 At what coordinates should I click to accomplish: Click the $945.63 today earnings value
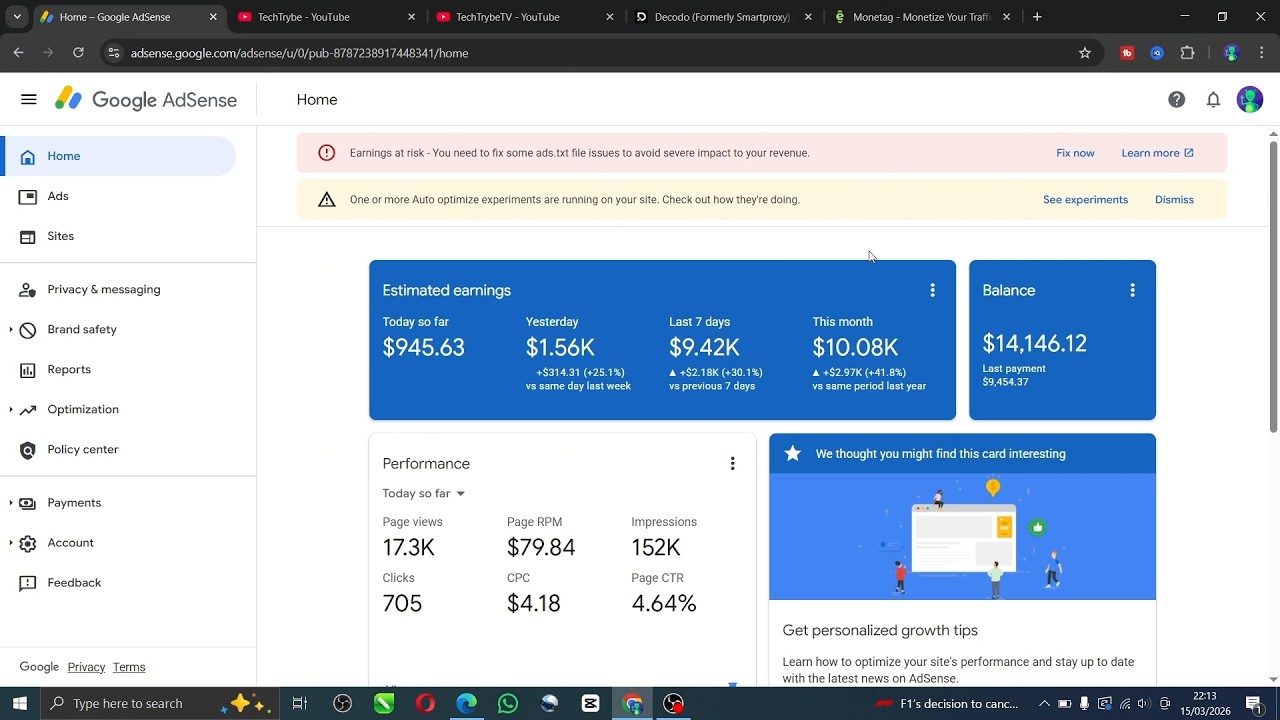423,347
